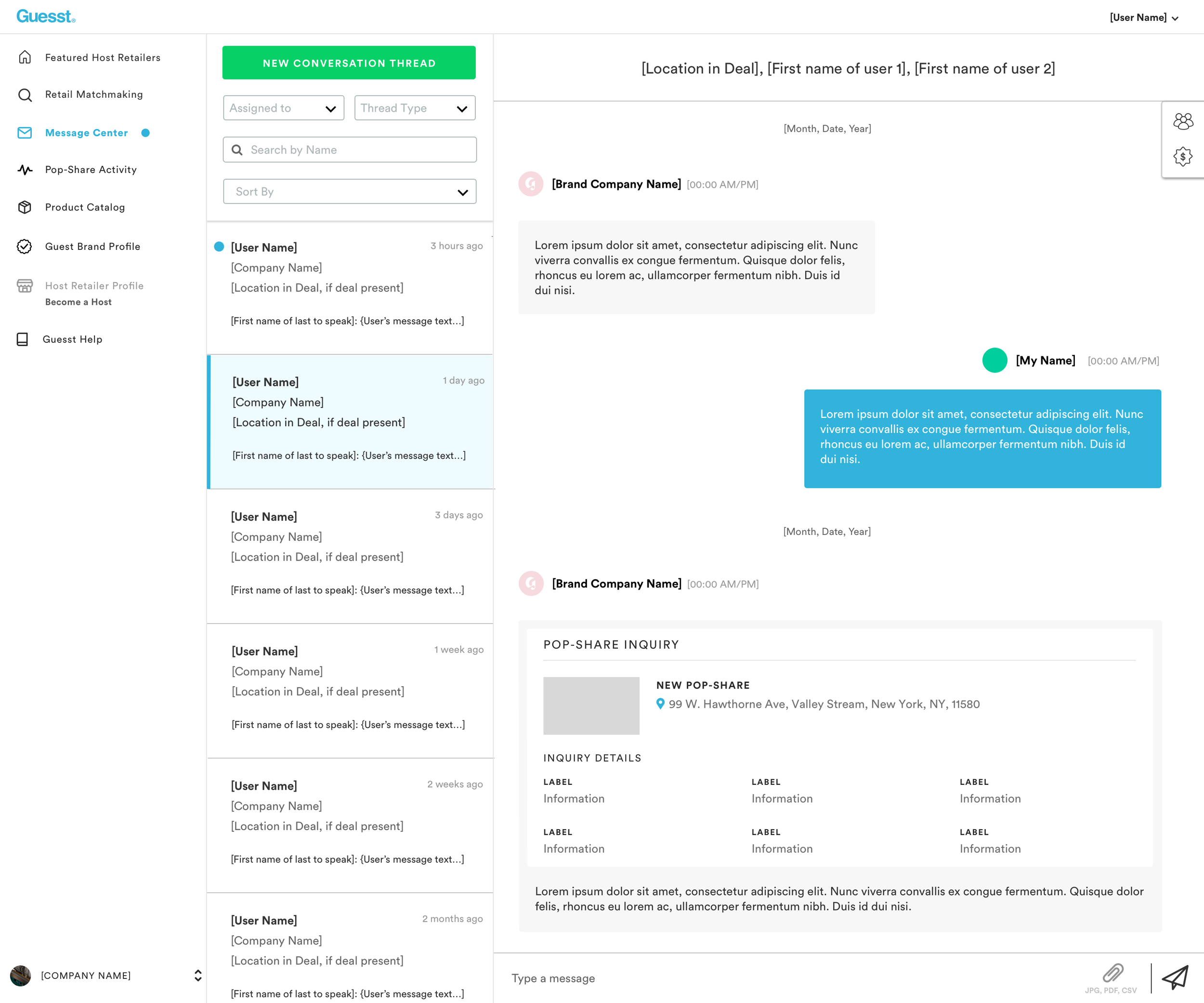Click the Guesst Help book icon
The image size is (1204, 1003).
pyautogui.click(x=22, y=339)
